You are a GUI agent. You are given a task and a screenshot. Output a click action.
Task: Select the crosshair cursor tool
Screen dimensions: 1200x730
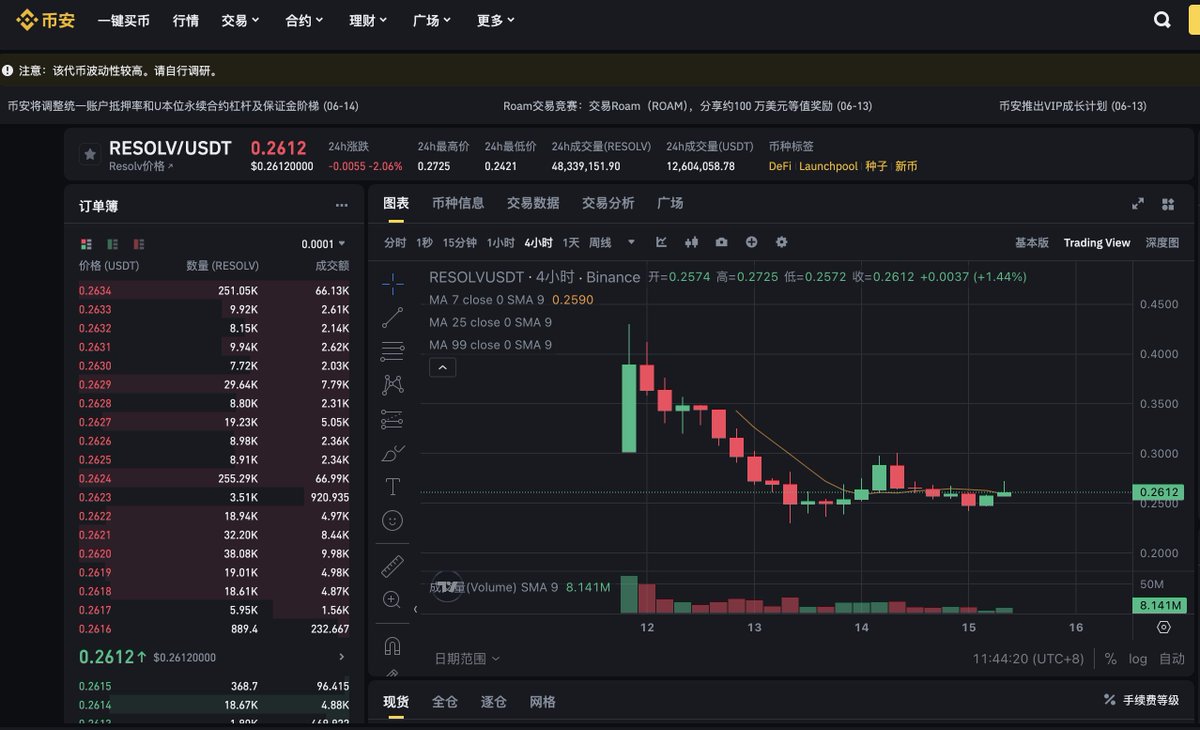coord(392,284)
